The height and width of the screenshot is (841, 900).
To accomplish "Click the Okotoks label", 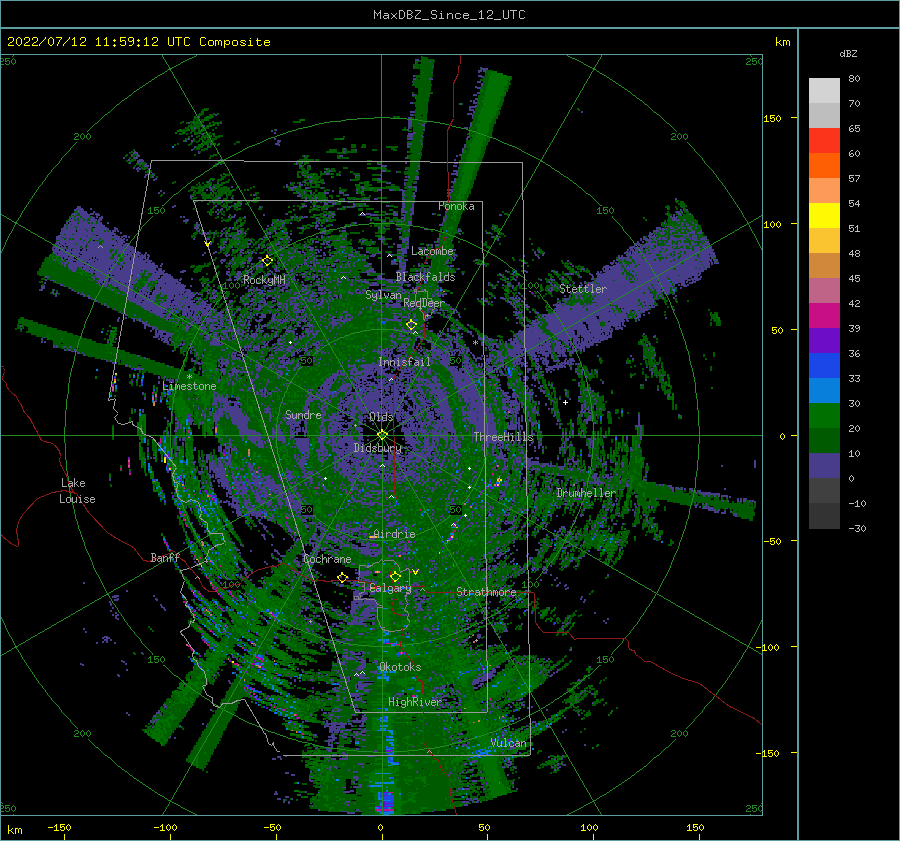I will coord(400,667).
